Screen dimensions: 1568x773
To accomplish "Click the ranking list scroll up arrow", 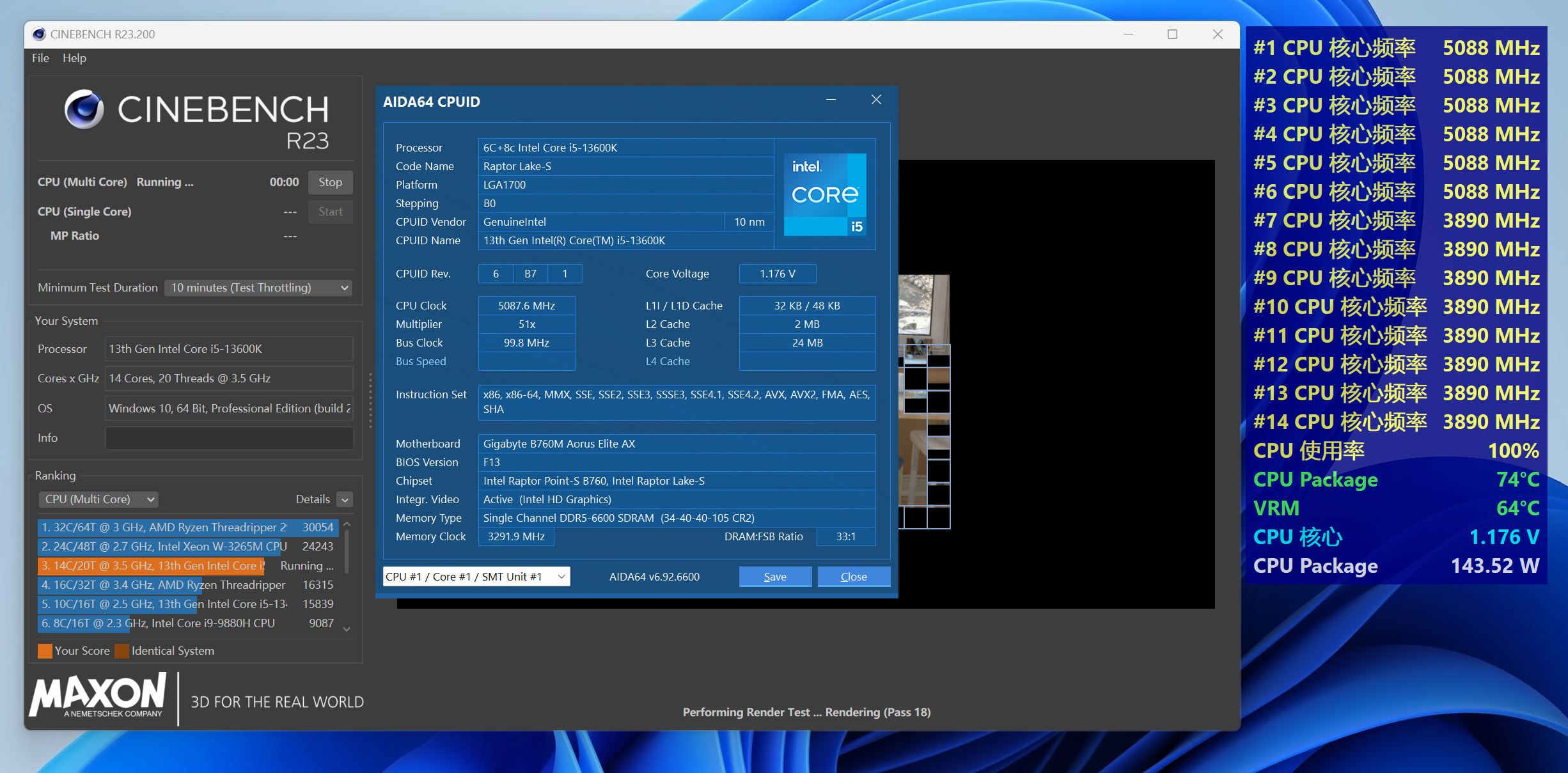I will (347, 524).
